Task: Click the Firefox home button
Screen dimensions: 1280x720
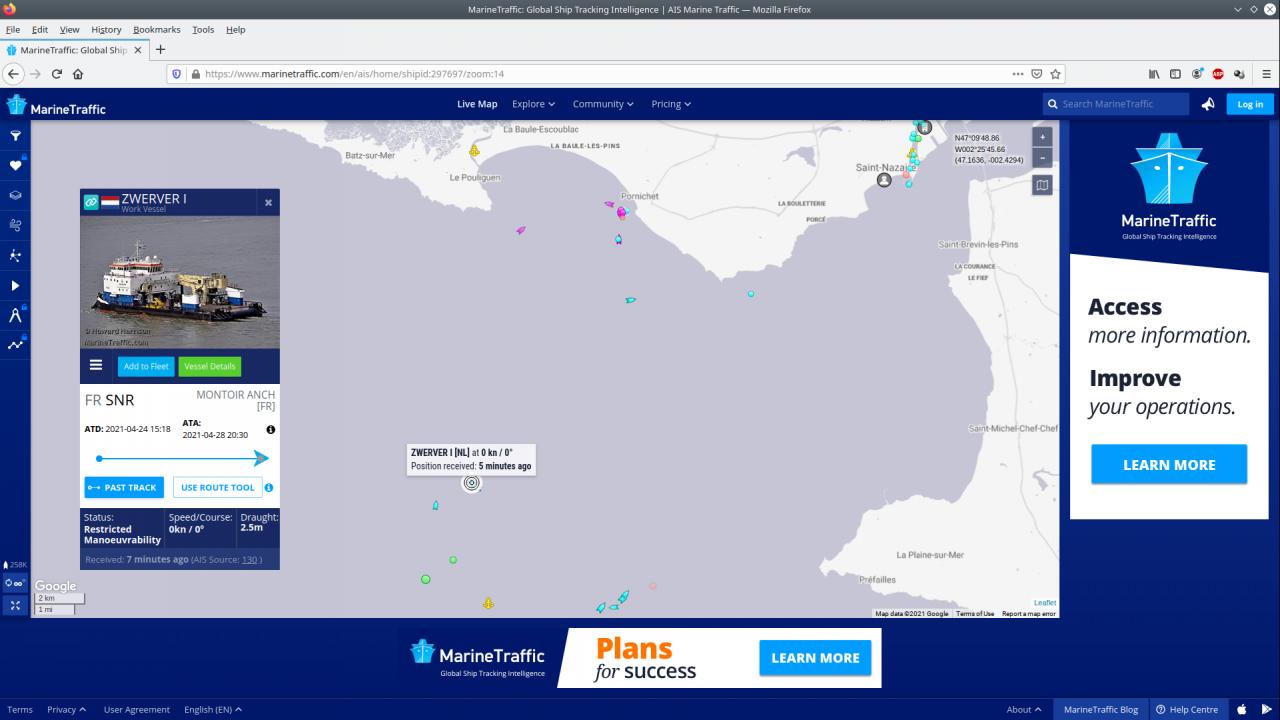Action: click(78, 74)
